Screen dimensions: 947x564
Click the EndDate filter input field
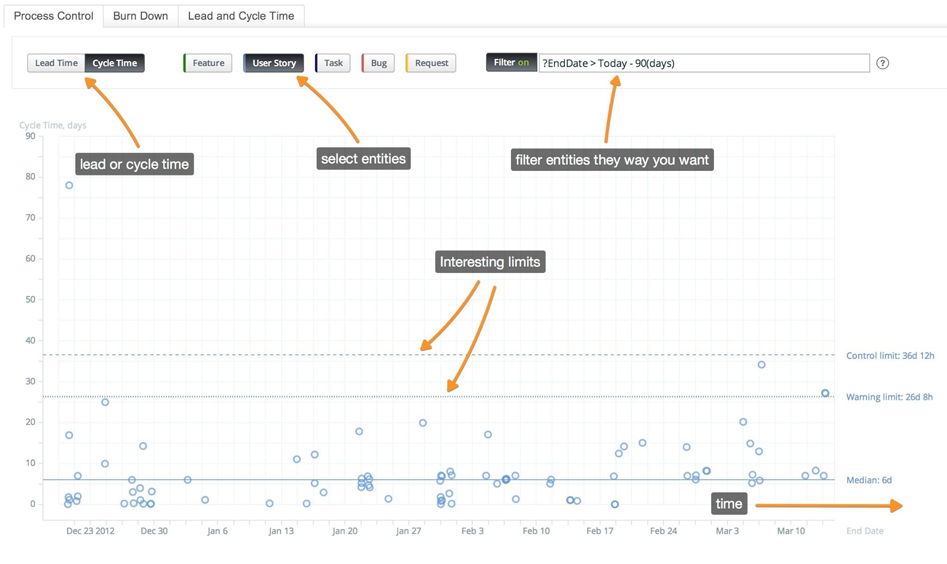703,63
